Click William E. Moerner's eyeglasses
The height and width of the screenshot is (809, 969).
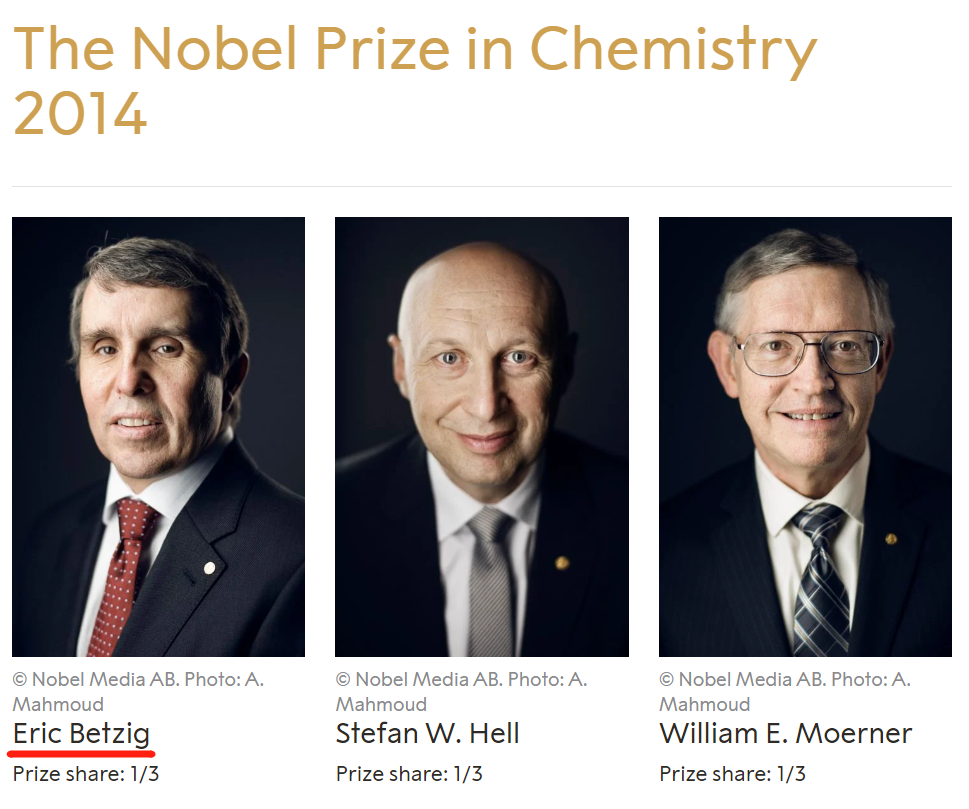point(808,353)
